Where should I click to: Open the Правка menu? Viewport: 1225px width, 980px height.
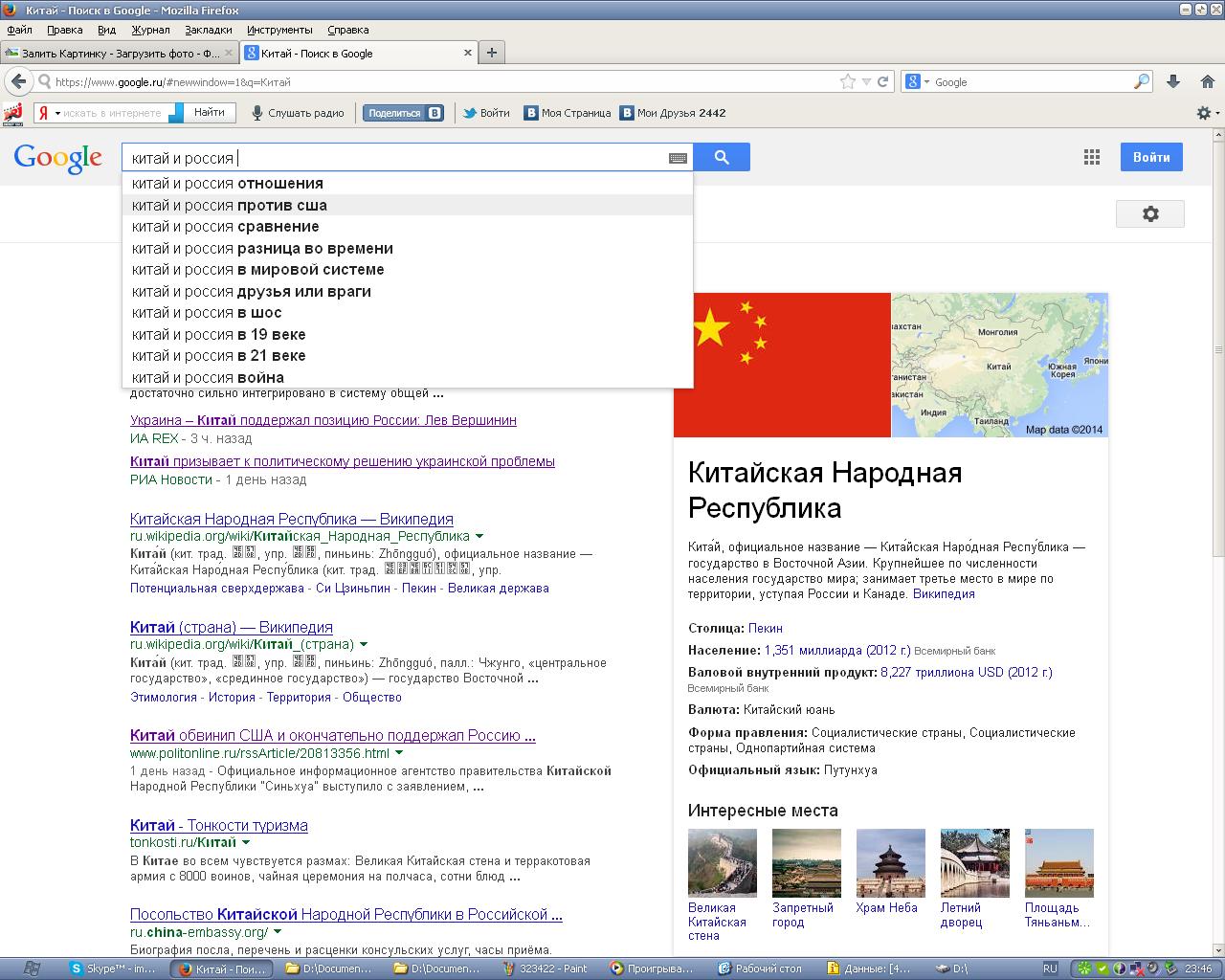coord(65,30)
